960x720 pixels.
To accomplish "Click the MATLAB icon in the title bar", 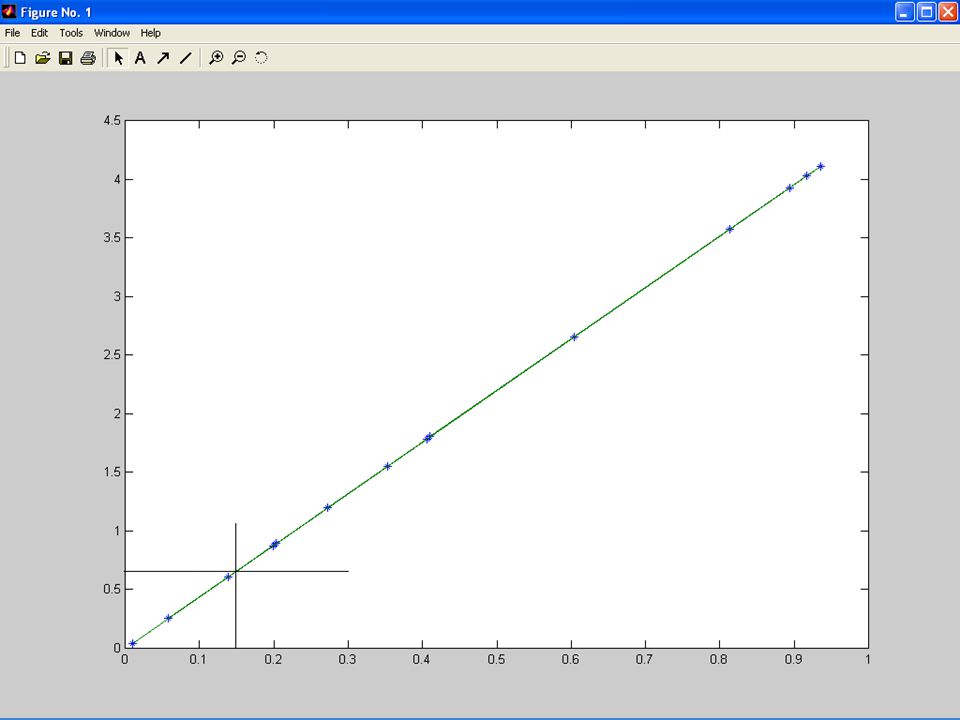I will 9,12.
